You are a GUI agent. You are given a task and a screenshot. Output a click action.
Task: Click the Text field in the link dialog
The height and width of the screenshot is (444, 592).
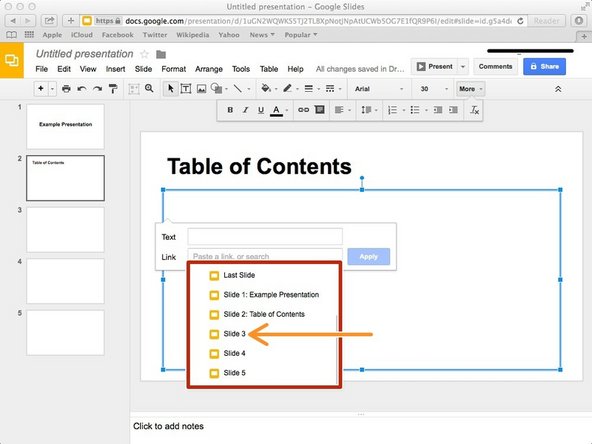pyautogui.click(x=265, y=237)
